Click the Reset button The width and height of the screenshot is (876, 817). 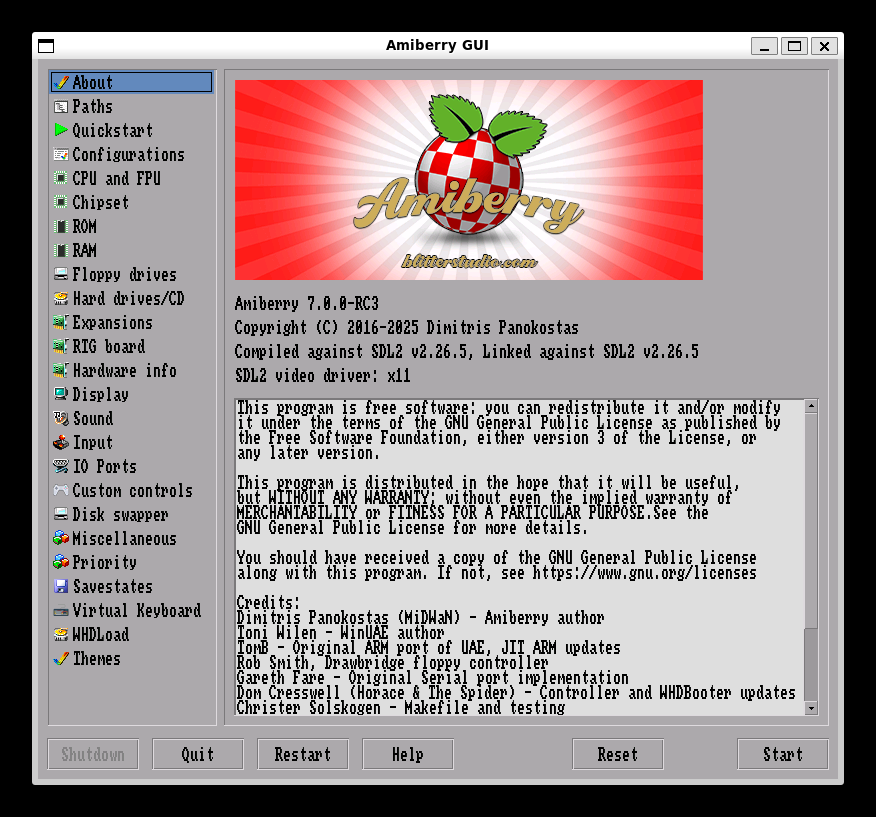tap(618, 754)
